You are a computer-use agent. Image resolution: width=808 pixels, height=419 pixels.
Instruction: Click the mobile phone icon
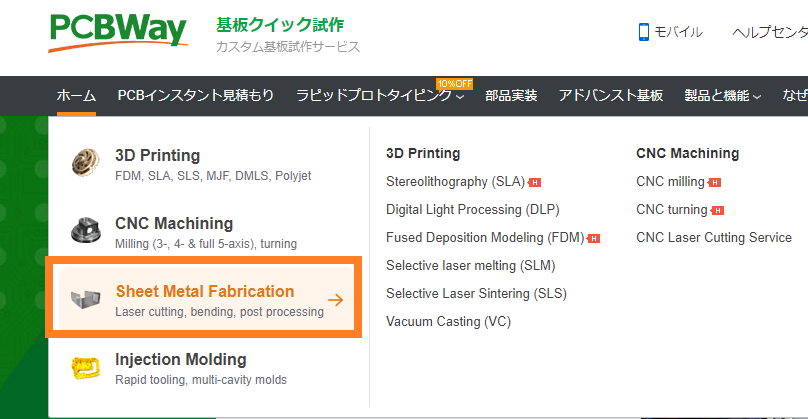644,32
